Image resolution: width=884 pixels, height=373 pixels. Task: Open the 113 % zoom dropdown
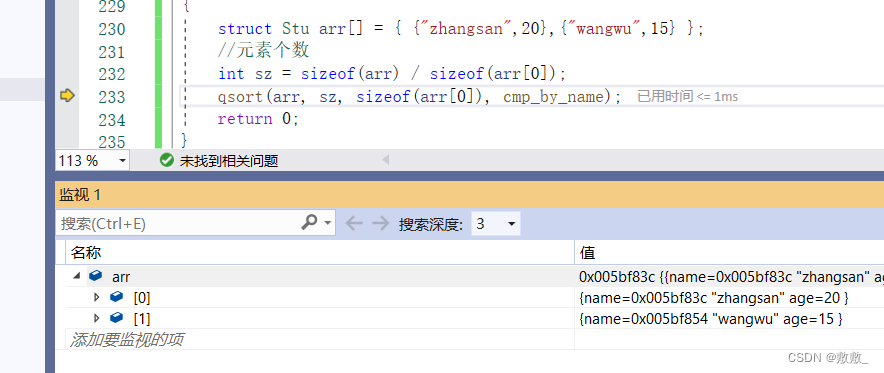pos(122,161)
